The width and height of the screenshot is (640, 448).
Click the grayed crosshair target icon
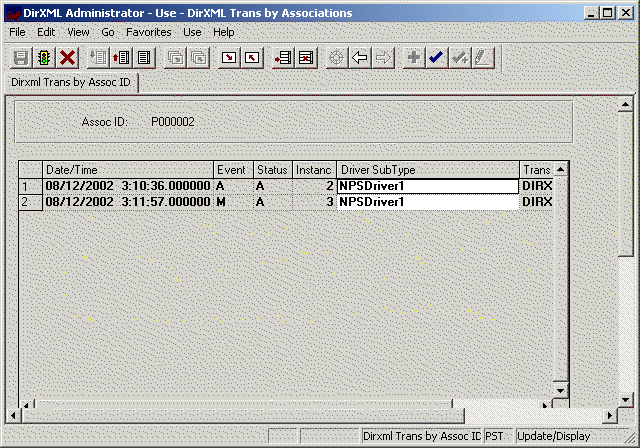[x=337, y=58]
